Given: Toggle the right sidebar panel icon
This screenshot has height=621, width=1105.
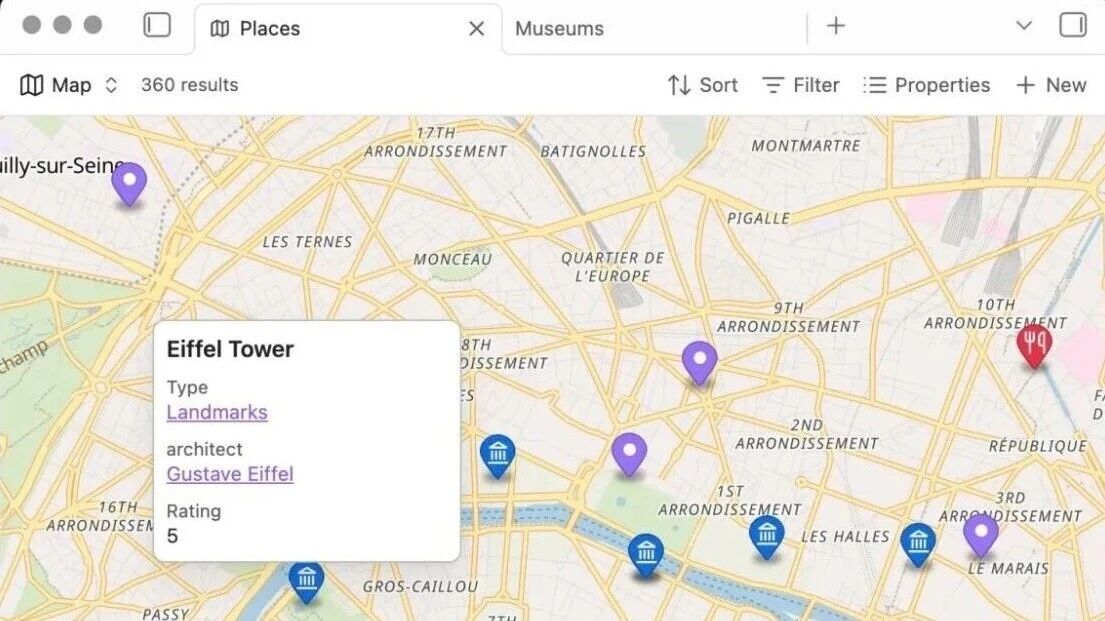Looking at the screenshot, I should [1072, 25].
